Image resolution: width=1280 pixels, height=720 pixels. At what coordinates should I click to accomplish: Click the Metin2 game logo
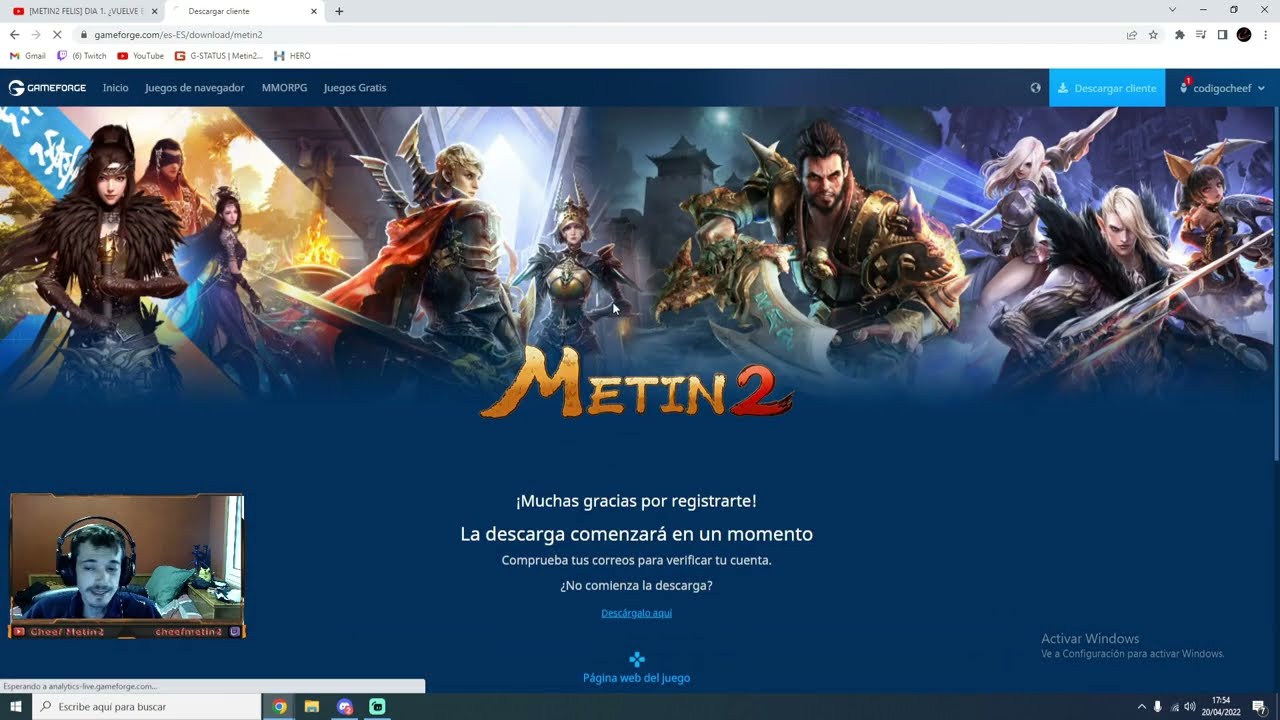tap(636, 384)
